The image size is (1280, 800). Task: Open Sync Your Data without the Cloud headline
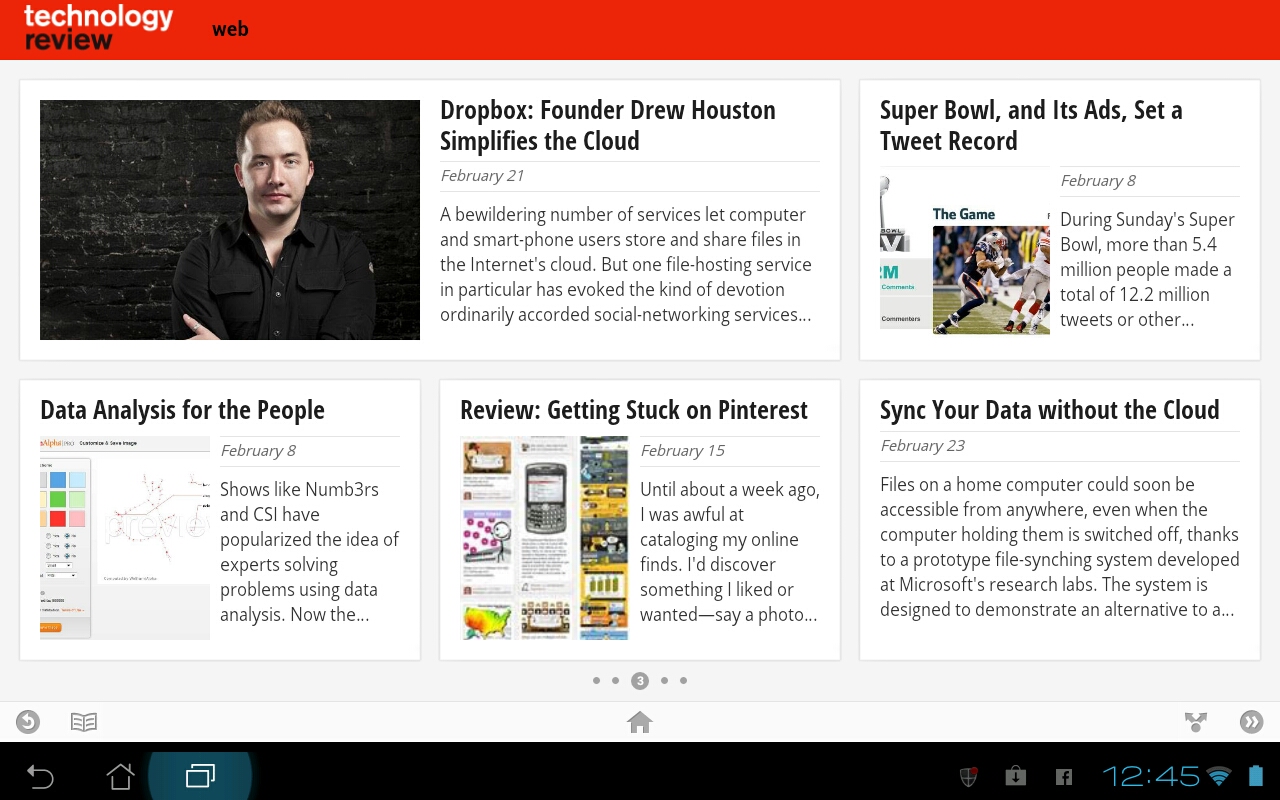click(1050, 410)
